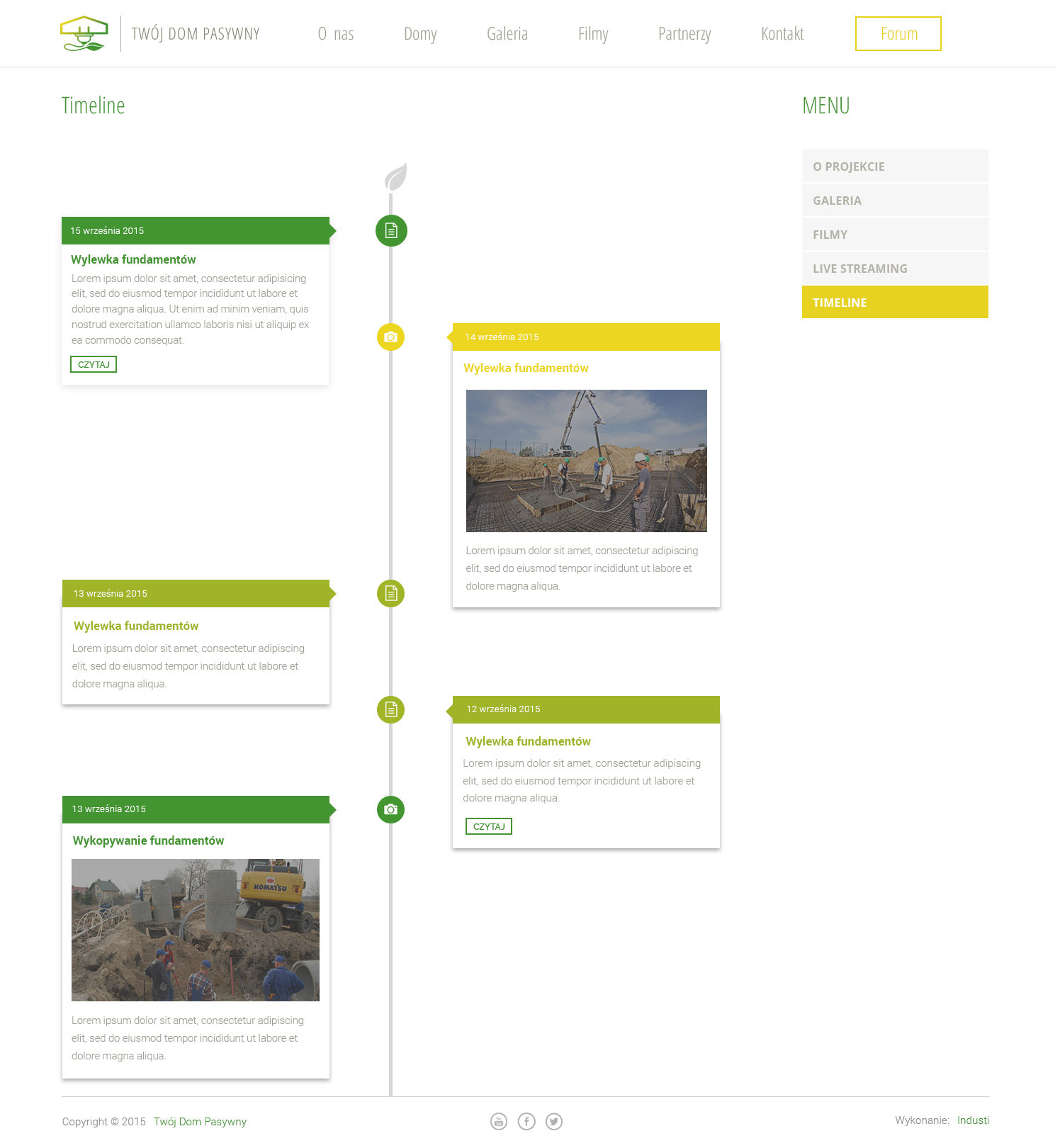Click the TWÓJ DOM PASYWNY header title
1060x1148 pixels.
(196, 34)
